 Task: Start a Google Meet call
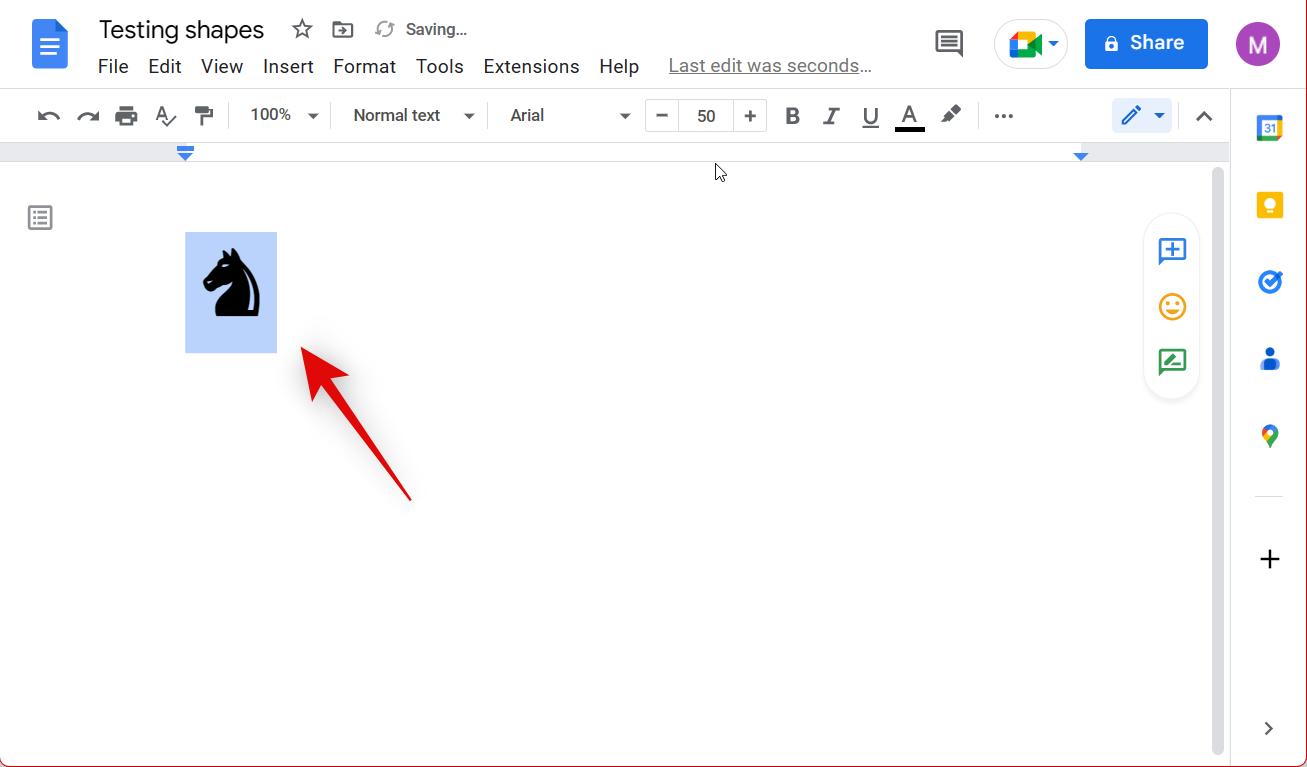tap(1031, 44)
